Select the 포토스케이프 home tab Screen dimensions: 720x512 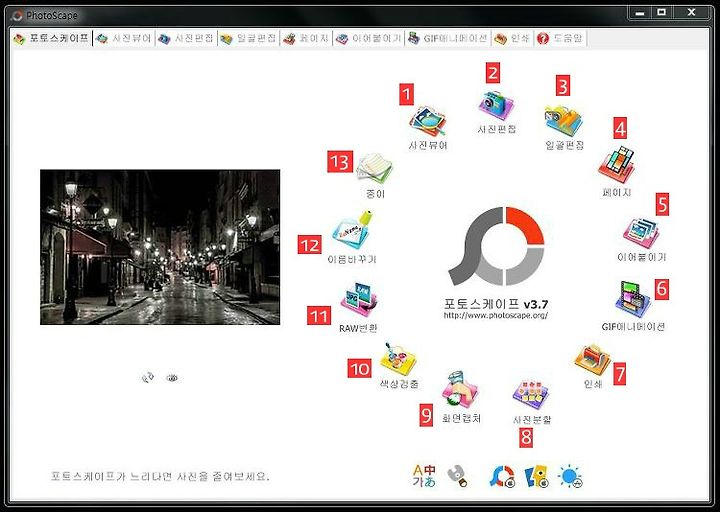point(51,39)
